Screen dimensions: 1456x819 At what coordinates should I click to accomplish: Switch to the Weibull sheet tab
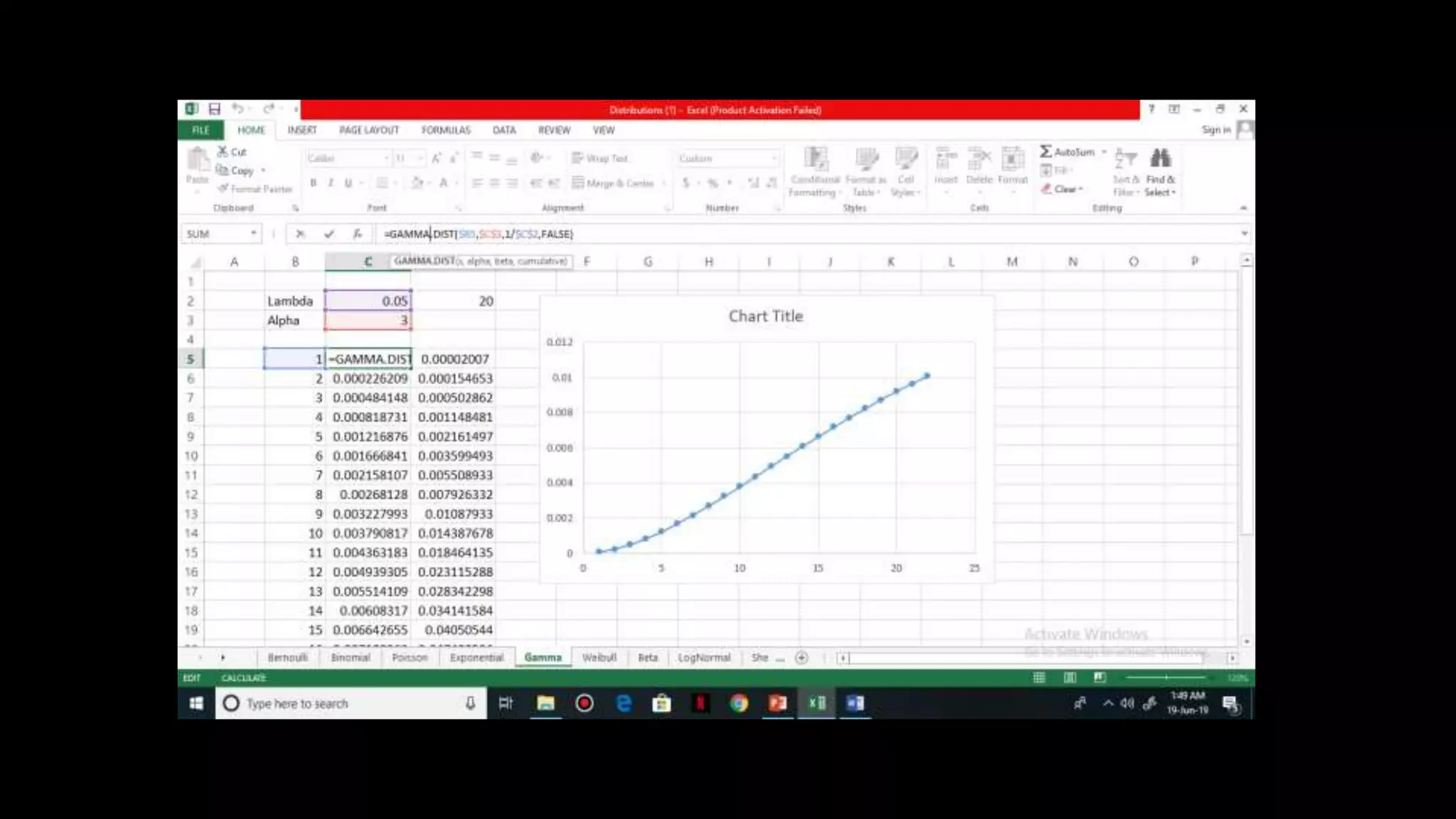point(599,658)
